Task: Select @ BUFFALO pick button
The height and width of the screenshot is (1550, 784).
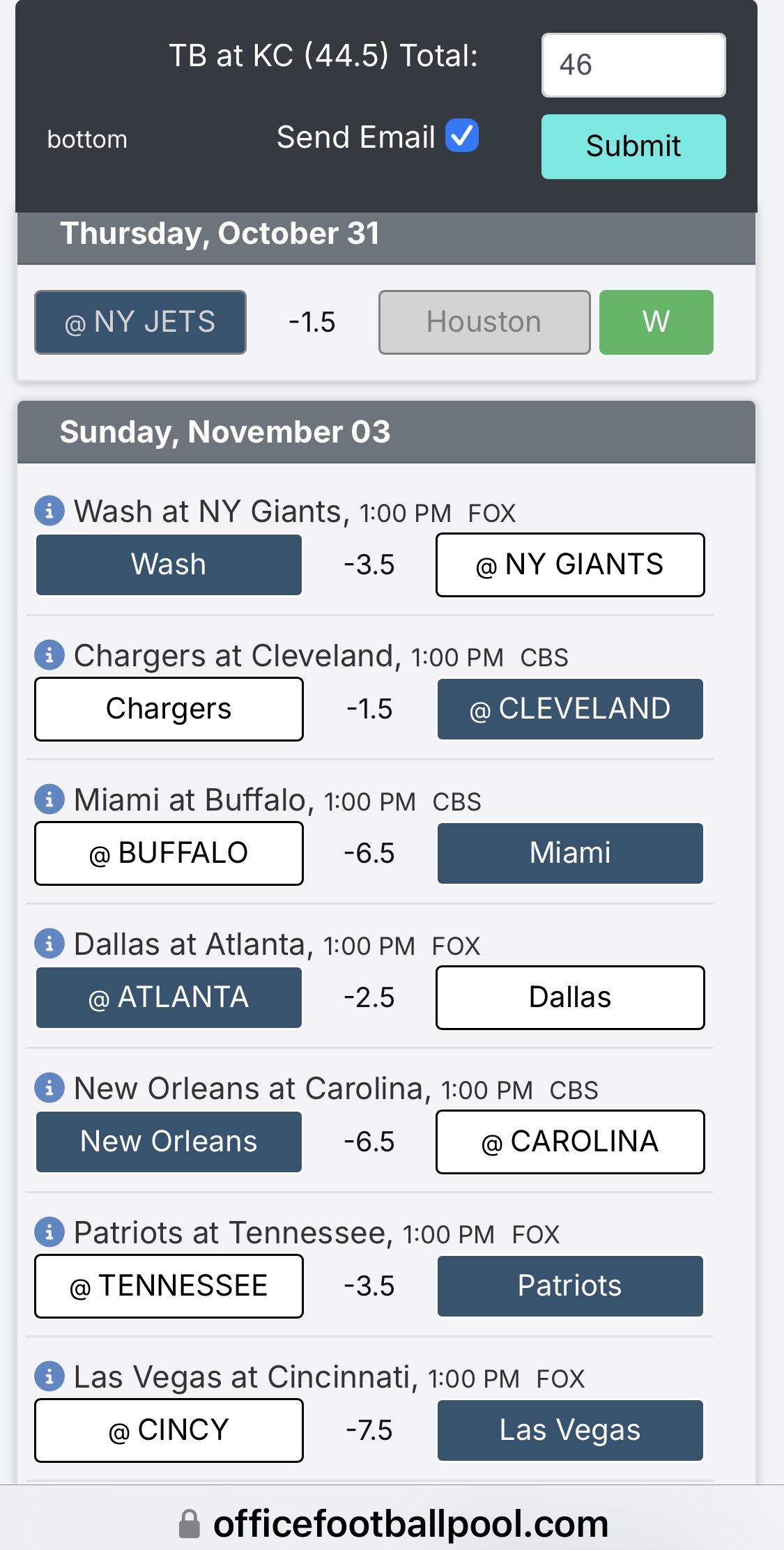Action: [169, 853]
